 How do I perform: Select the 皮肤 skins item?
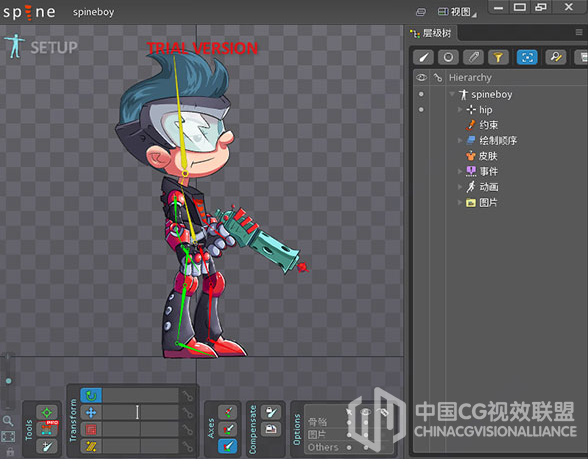tap(482, 156)
